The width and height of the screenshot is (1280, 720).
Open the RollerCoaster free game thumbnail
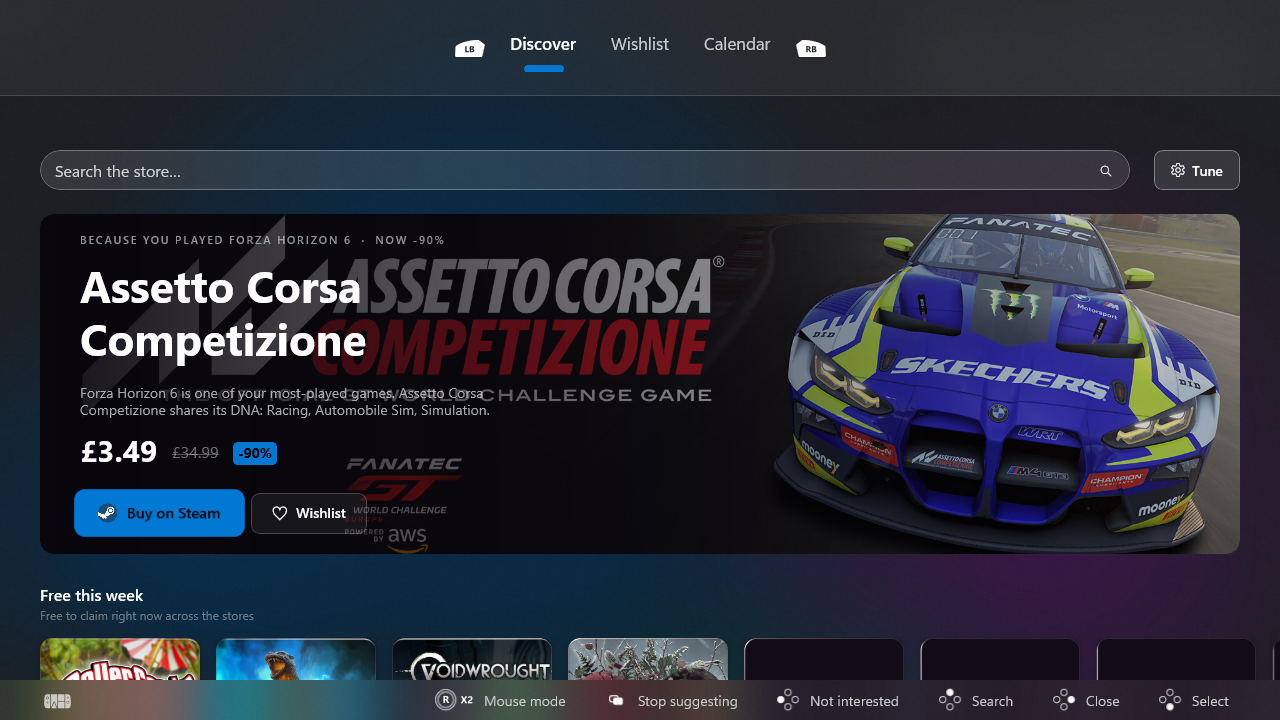120,659
